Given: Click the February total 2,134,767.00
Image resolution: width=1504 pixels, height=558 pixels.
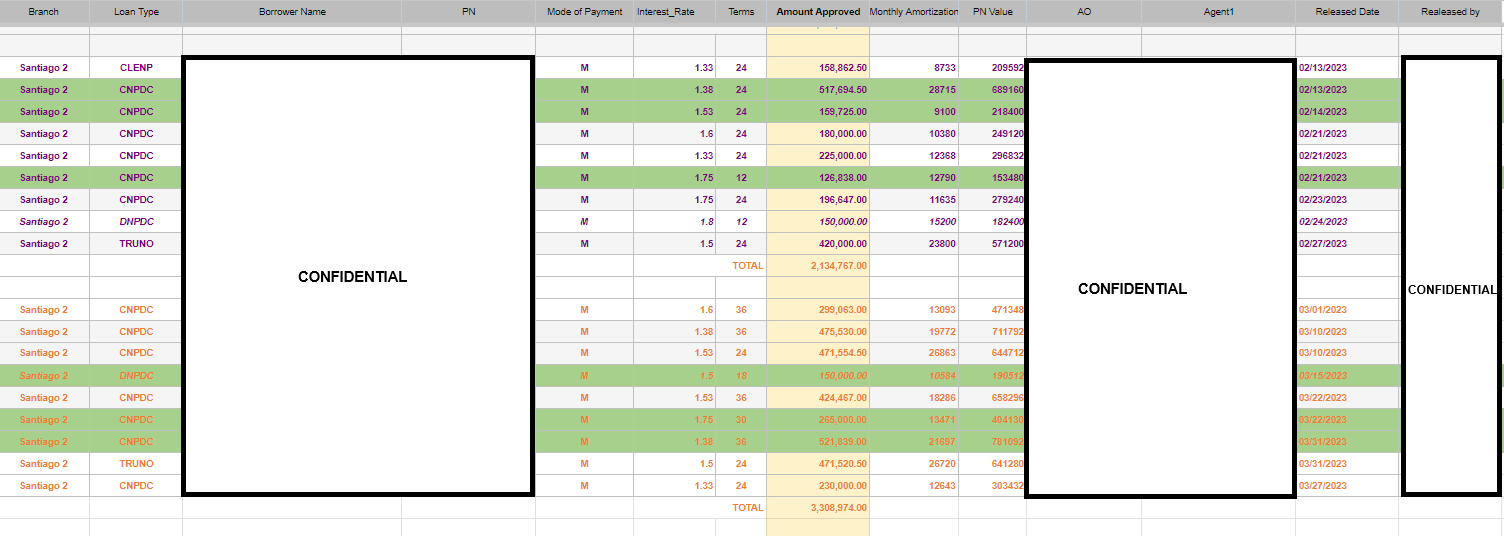Looking at the screenshot, I should coord(818,266).
